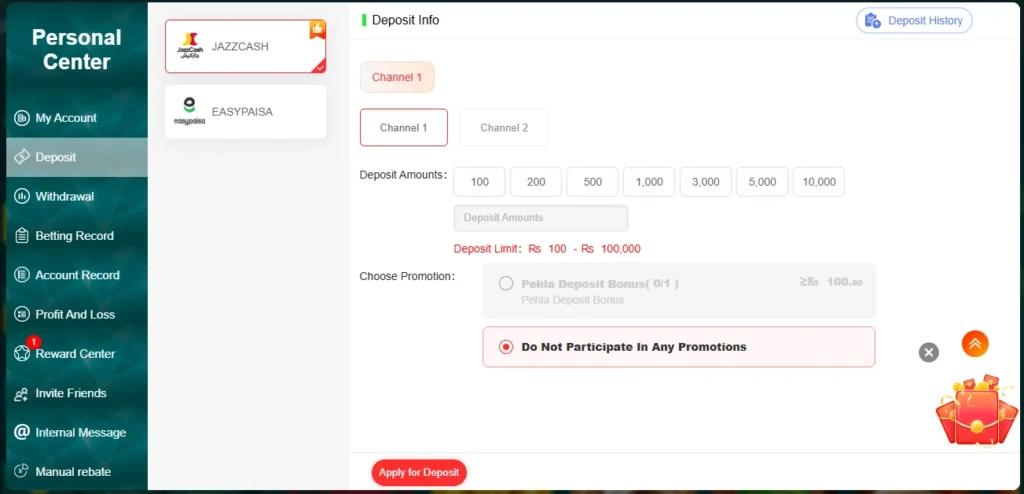Screen dimensions: 1024x494
Task: Click the Deposit Limit Rs 100 - 100,000 text
Action: click(547, 249)
